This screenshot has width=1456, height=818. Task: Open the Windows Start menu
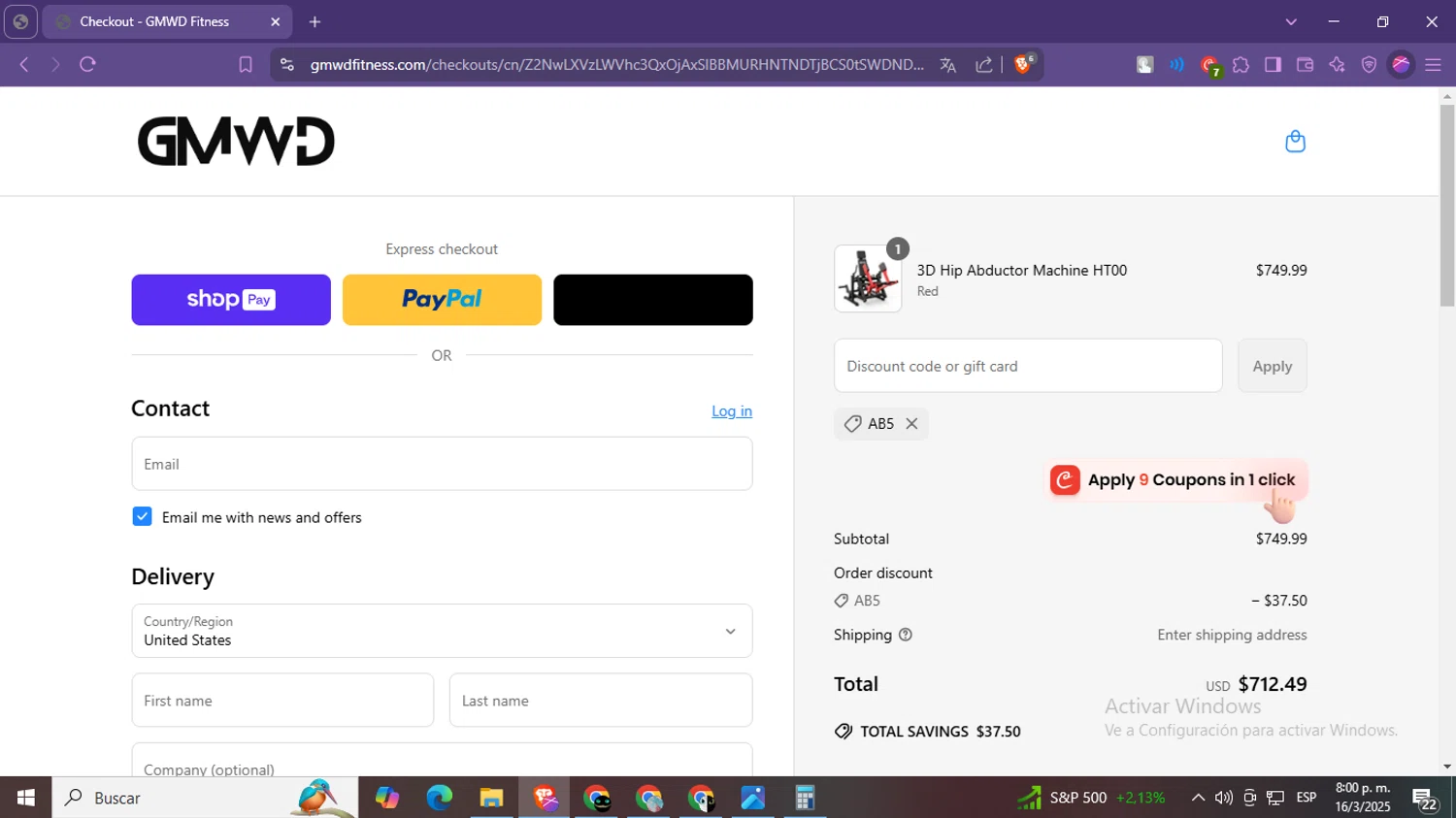click(x=26, y=798)
